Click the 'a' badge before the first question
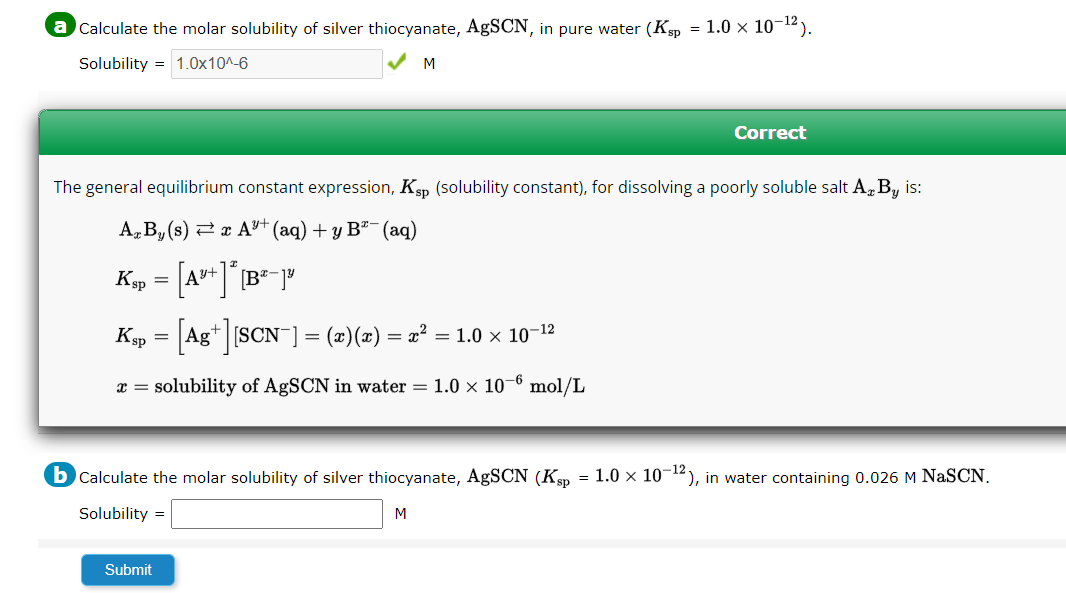1066x593 pixels. (60, 24)
